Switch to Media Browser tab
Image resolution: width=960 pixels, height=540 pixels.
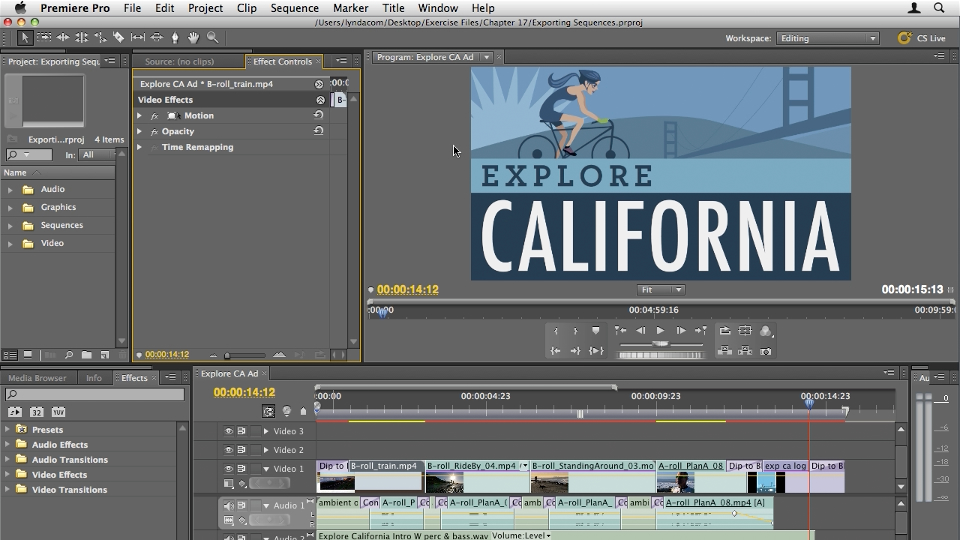[x=37, y=378]
